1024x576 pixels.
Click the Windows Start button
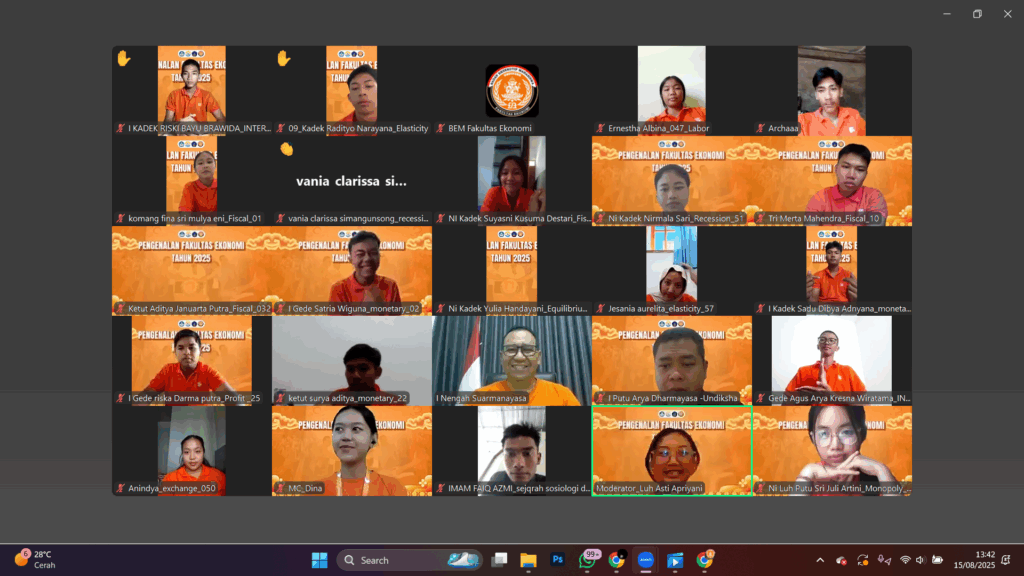319,560
